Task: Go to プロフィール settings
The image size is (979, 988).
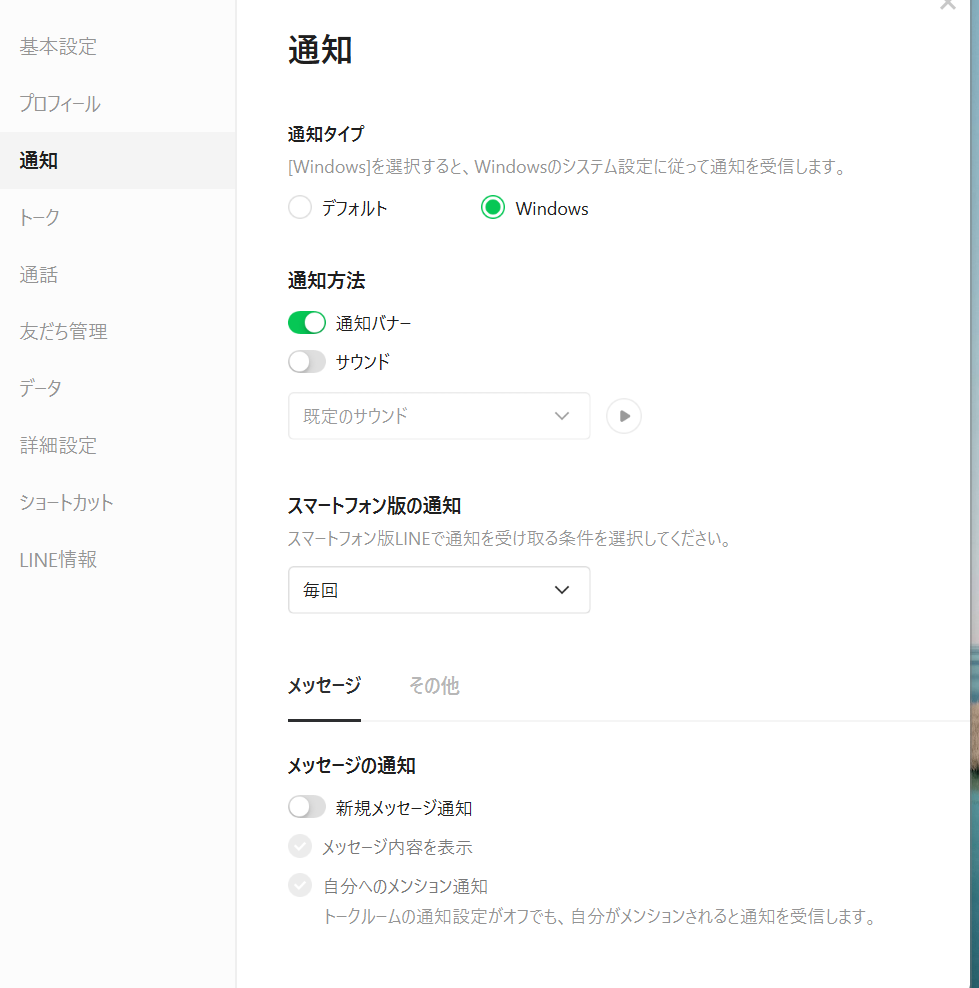Action: (60, 103)
